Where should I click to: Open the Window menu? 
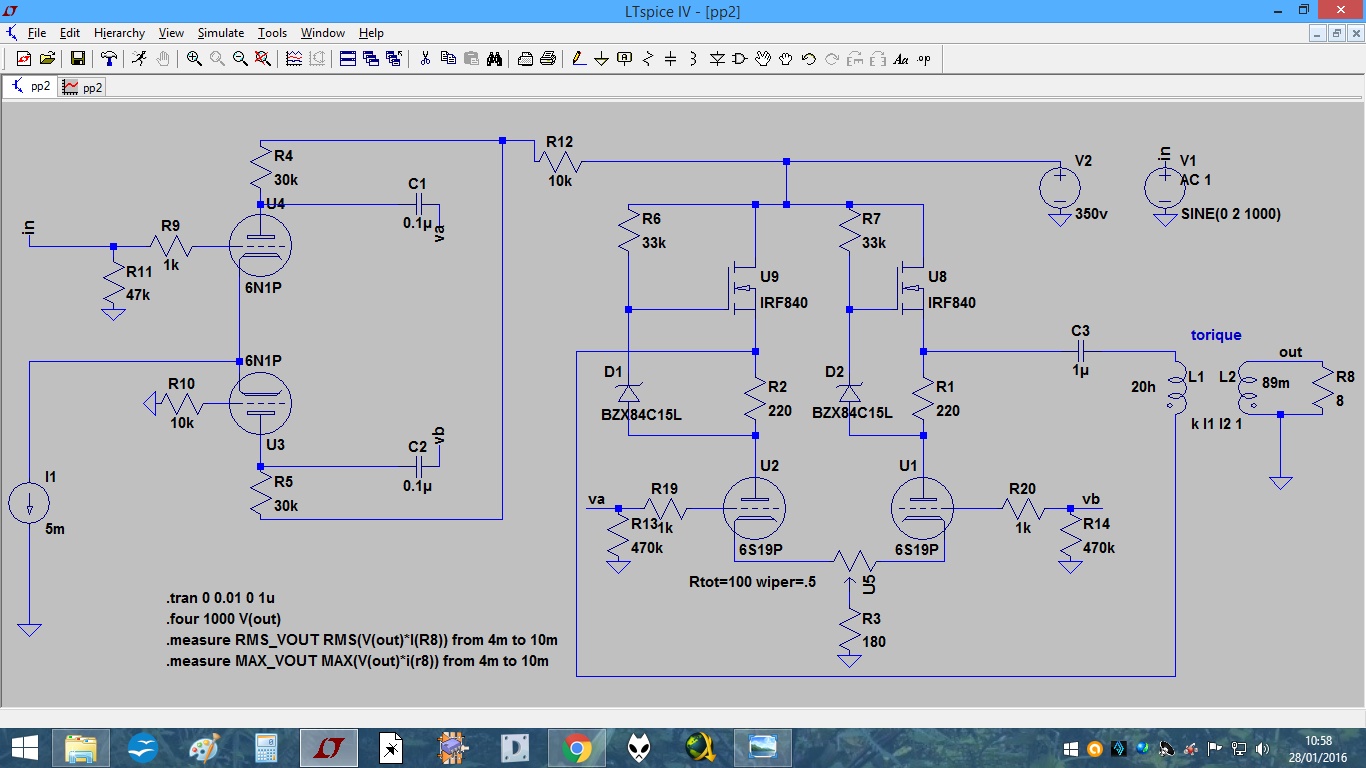click(x=323, y=33)
